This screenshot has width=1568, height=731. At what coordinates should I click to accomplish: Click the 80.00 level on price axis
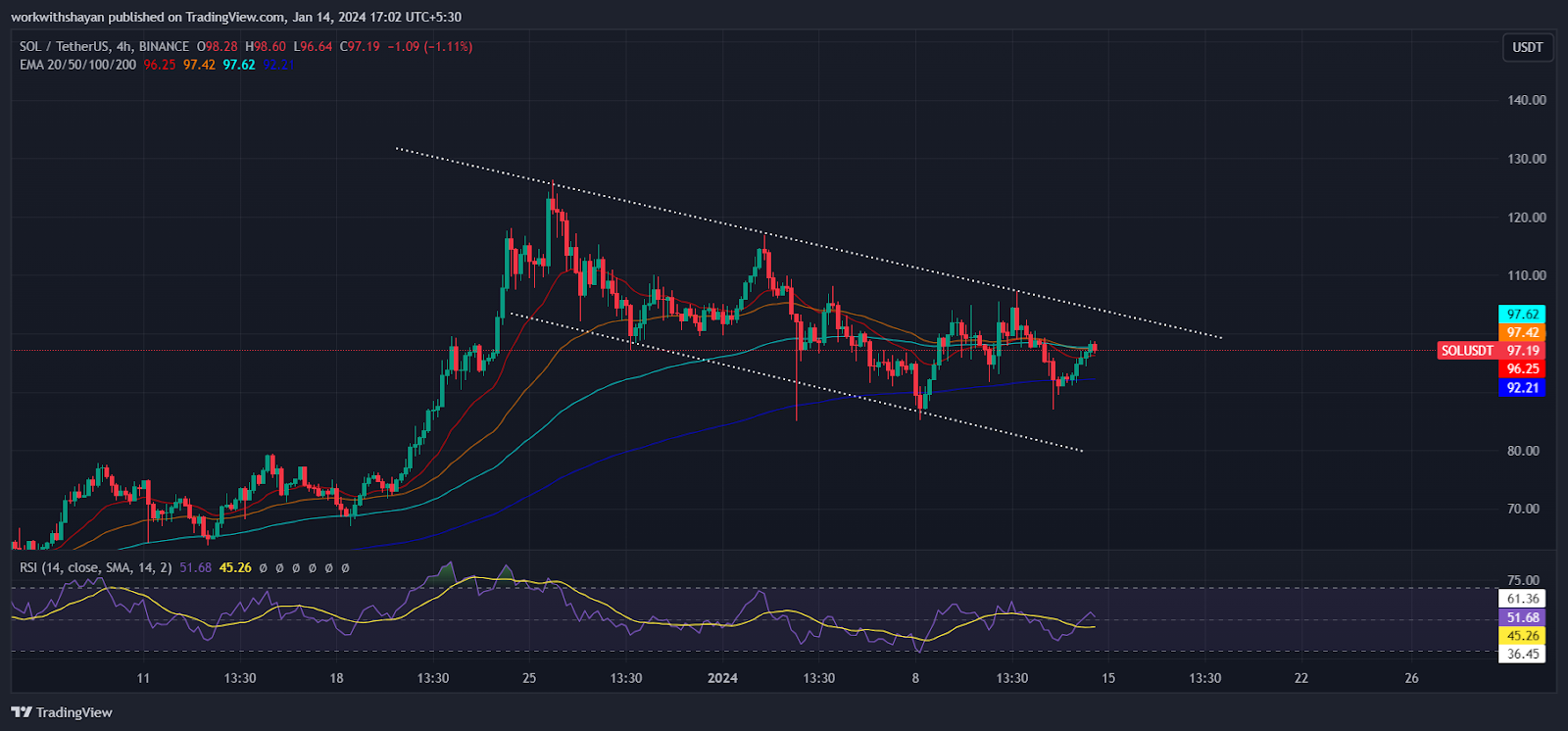point(1523,451)
